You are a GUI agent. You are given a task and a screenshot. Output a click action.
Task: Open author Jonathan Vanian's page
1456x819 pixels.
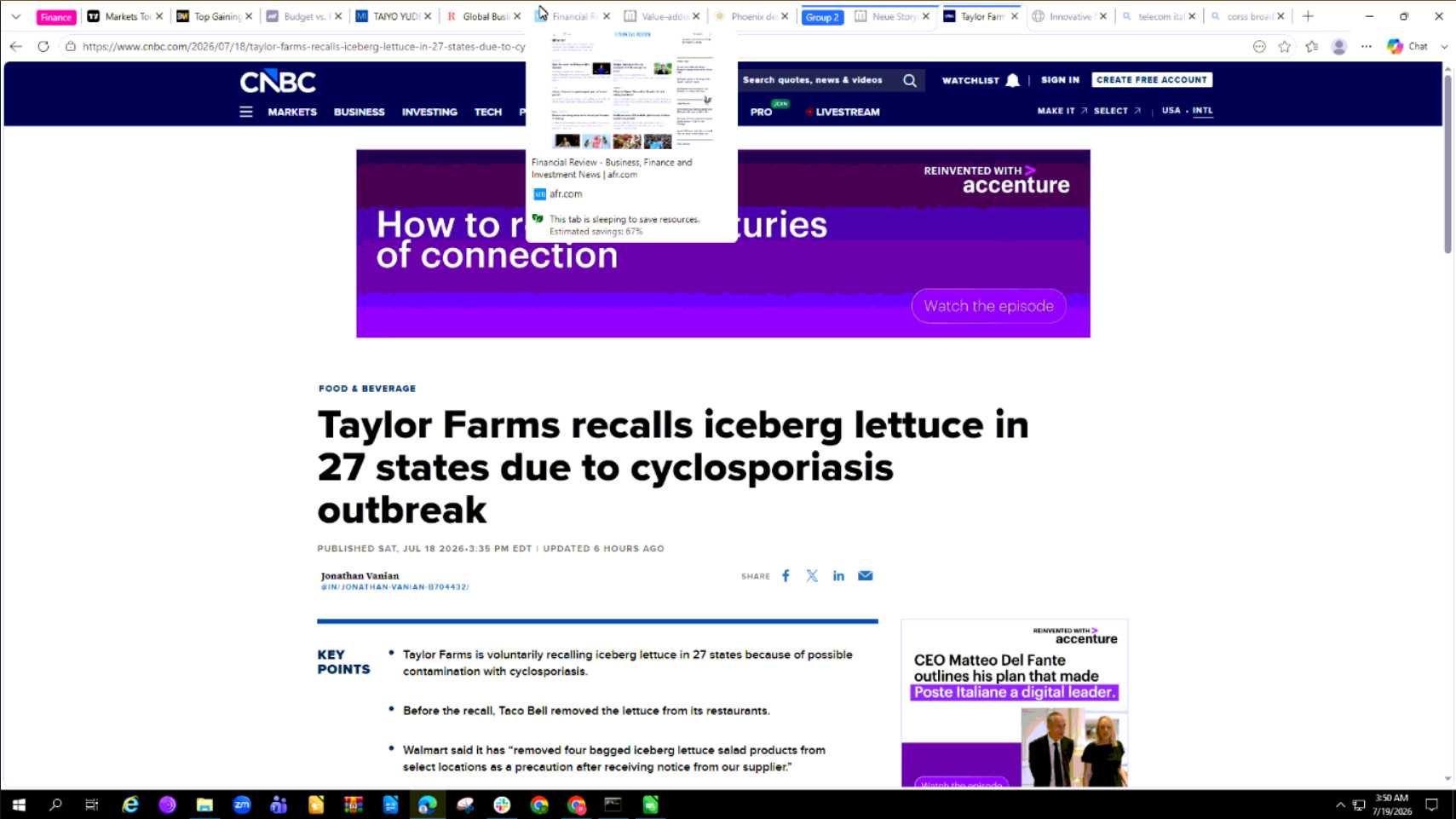click(360, 576)
